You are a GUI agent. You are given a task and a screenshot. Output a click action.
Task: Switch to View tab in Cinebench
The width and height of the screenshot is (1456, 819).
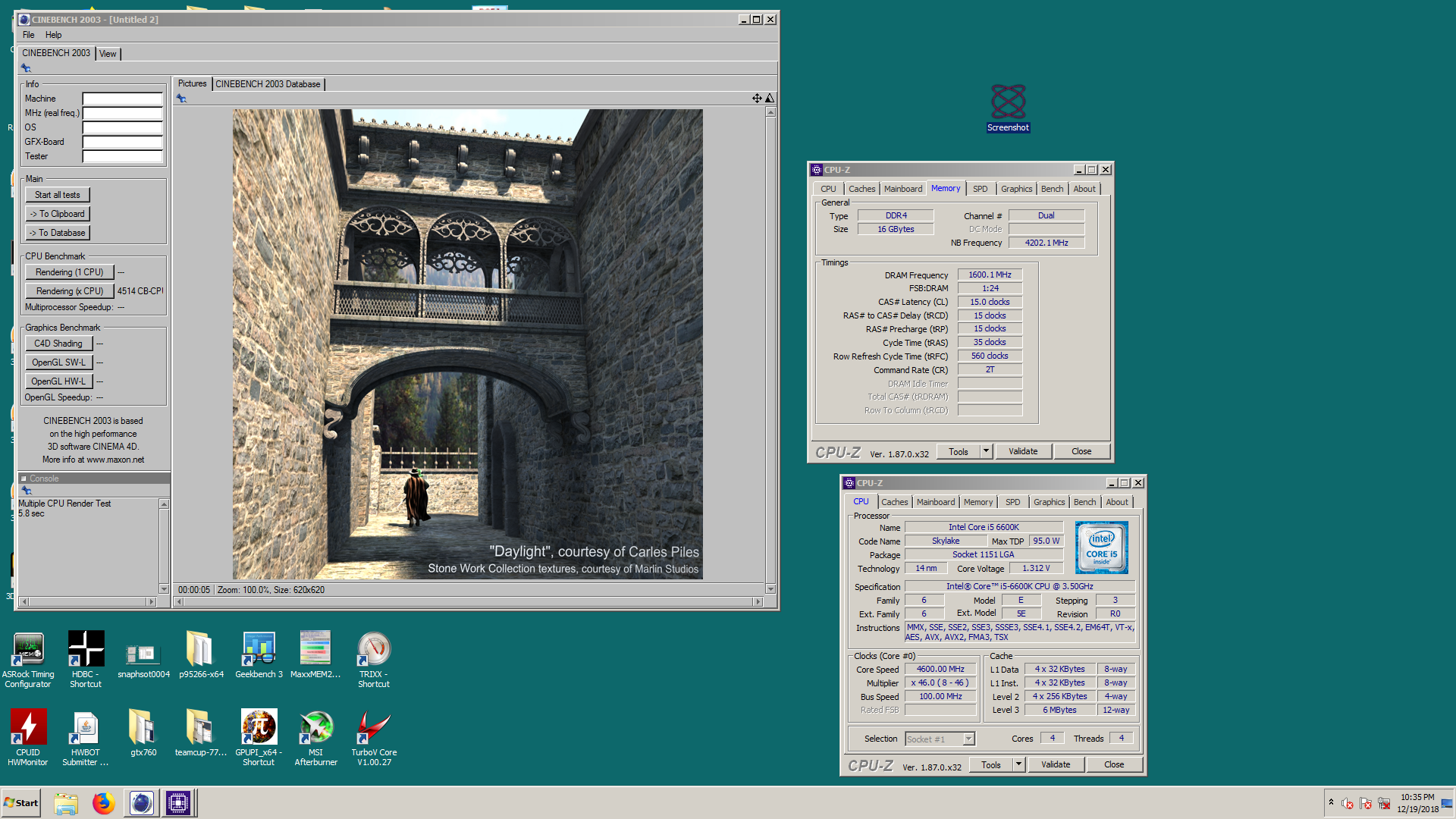pyautogui.click(x=108, y=54)
